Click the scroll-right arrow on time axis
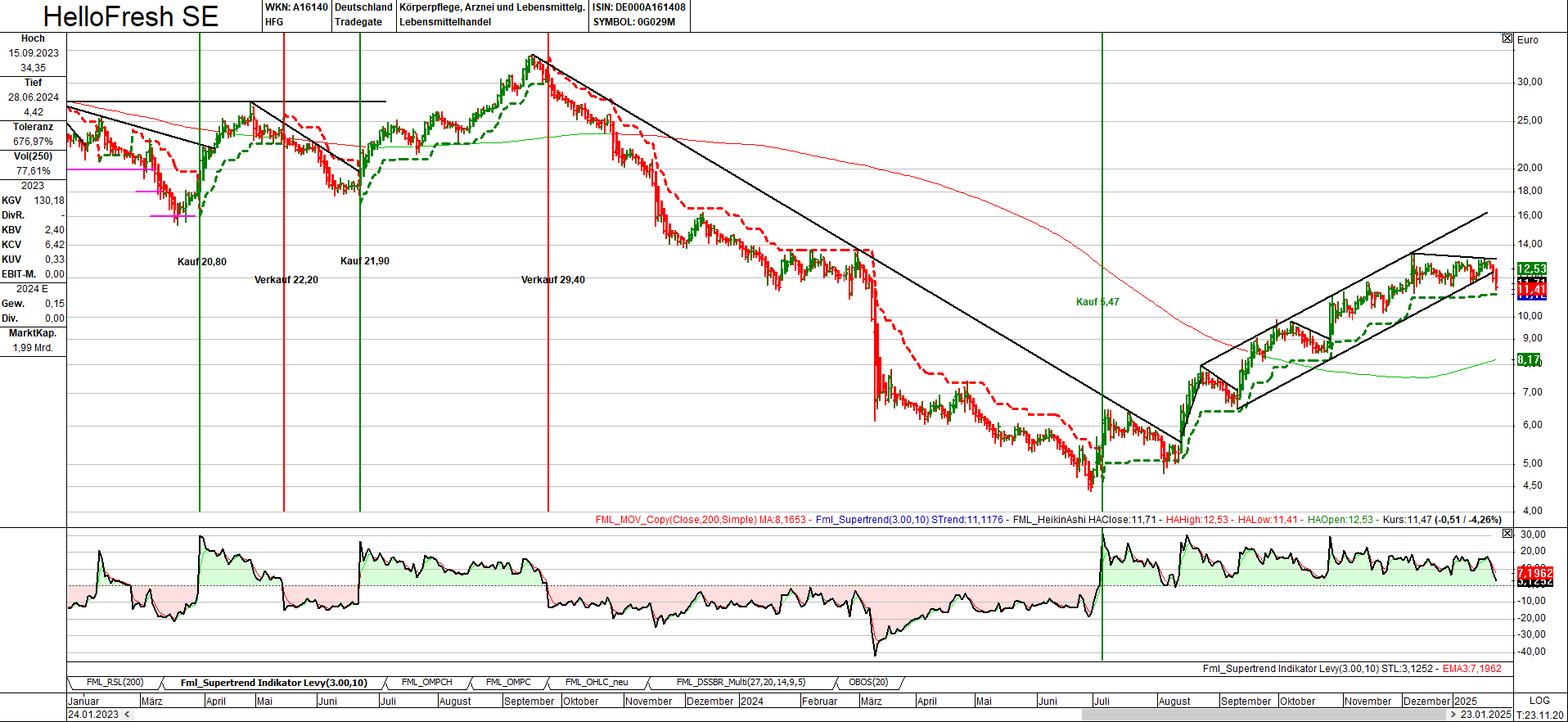 (1453, 715)
